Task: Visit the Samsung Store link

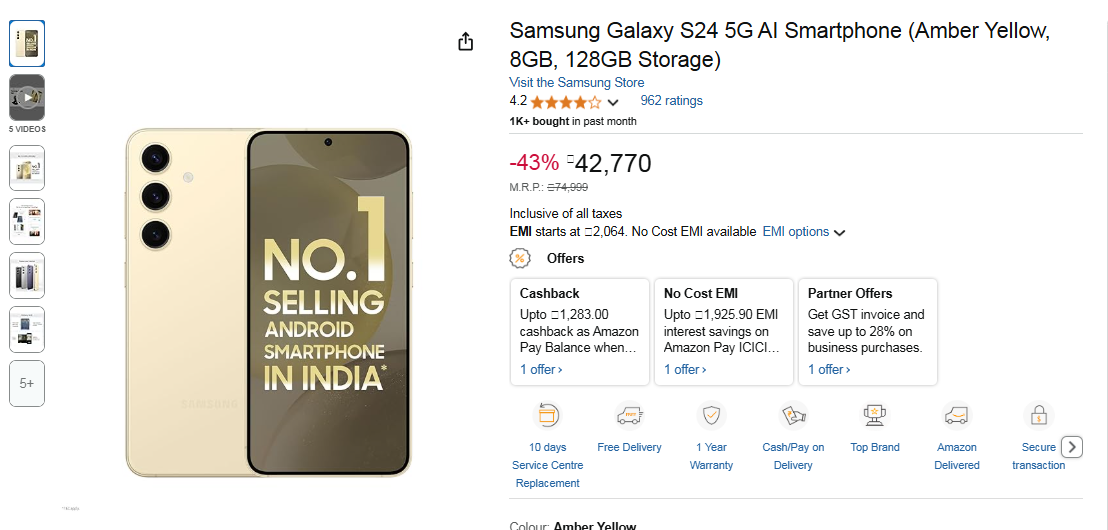Action: pos(576,82)
